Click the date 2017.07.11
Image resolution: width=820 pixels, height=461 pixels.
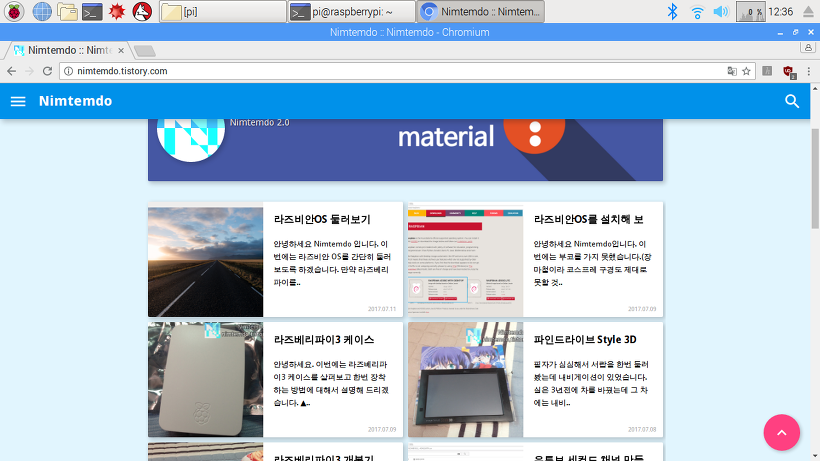382,309
